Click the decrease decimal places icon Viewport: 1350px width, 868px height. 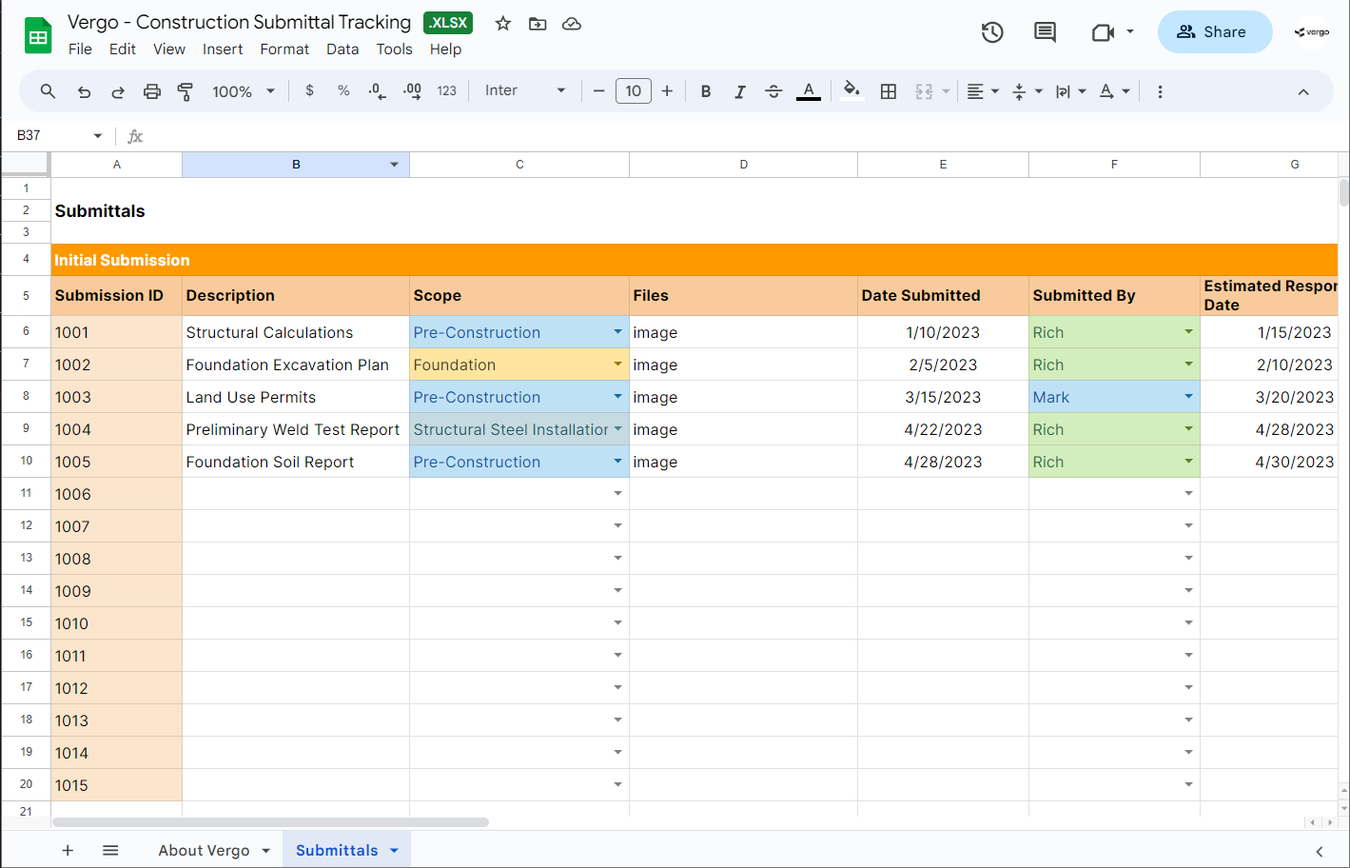[x=377, y=91]
